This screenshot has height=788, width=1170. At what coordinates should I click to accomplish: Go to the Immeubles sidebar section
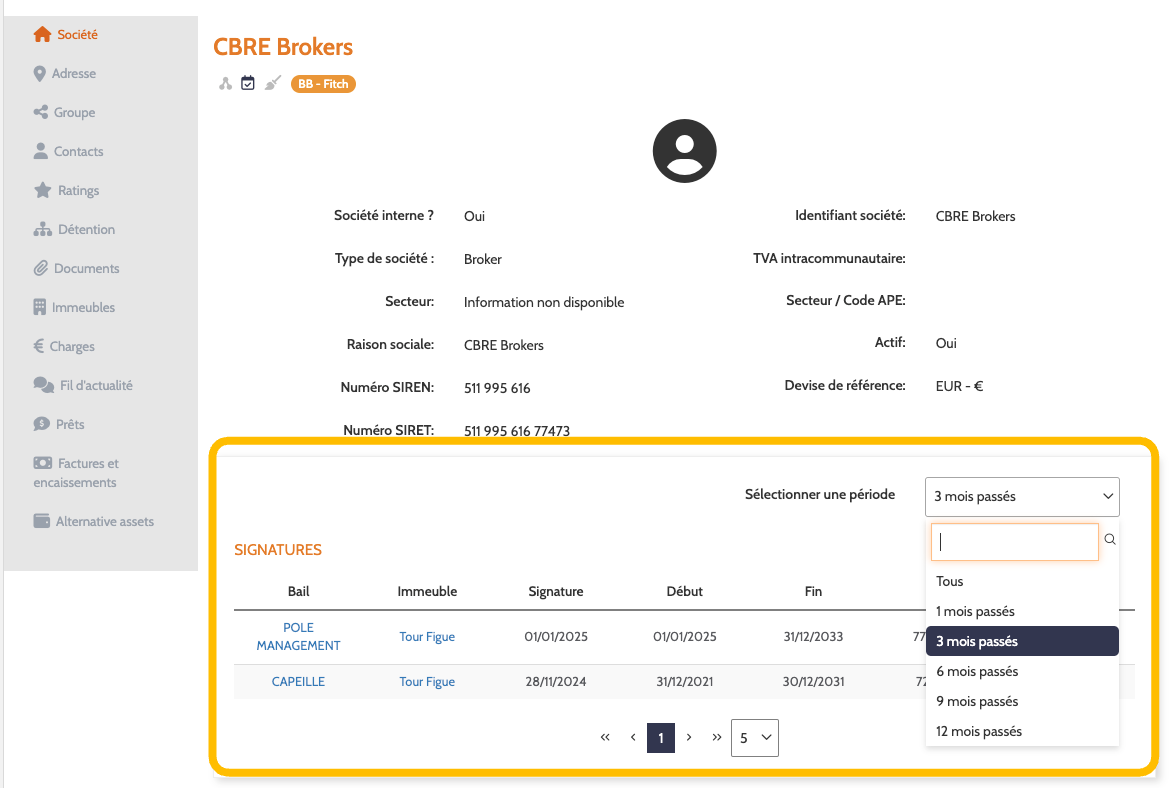click(83, 308)
